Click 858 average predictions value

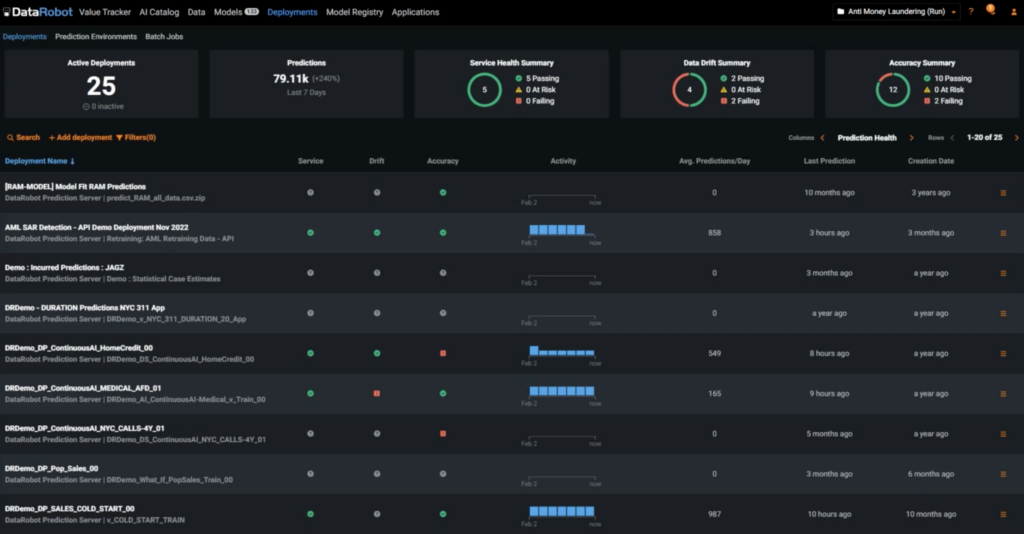click(x=714, y=233)
